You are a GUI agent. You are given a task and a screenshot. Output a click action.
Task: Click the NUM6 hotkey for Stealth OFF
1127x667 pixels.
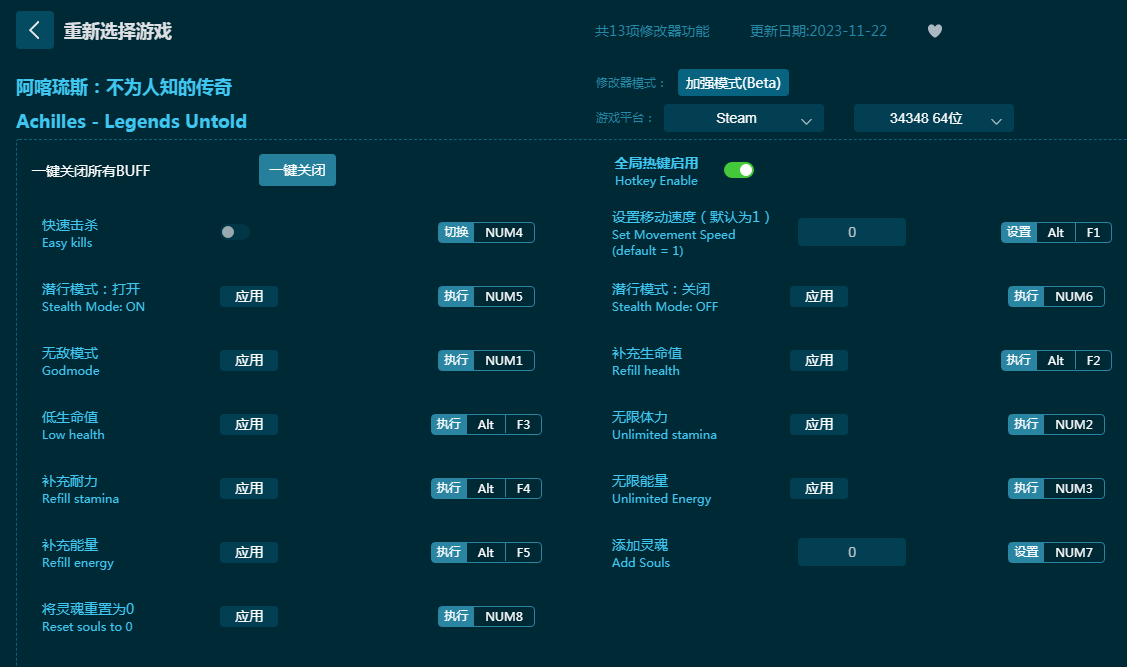1074,297
